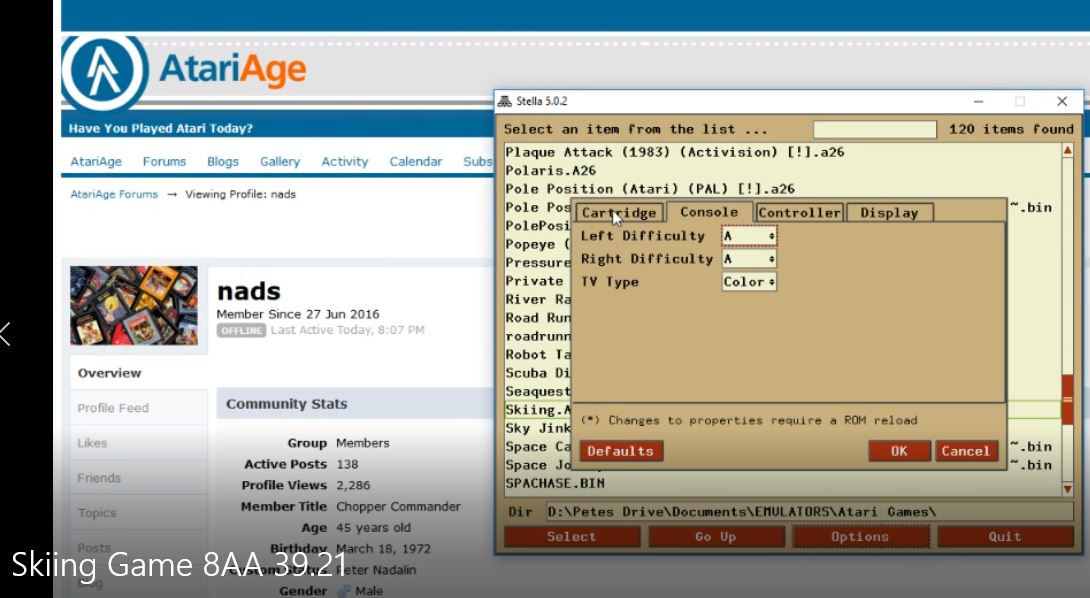Switch to the Controller tab
Viewport: 1090px width, 598px height.
[x=799, y=213]
